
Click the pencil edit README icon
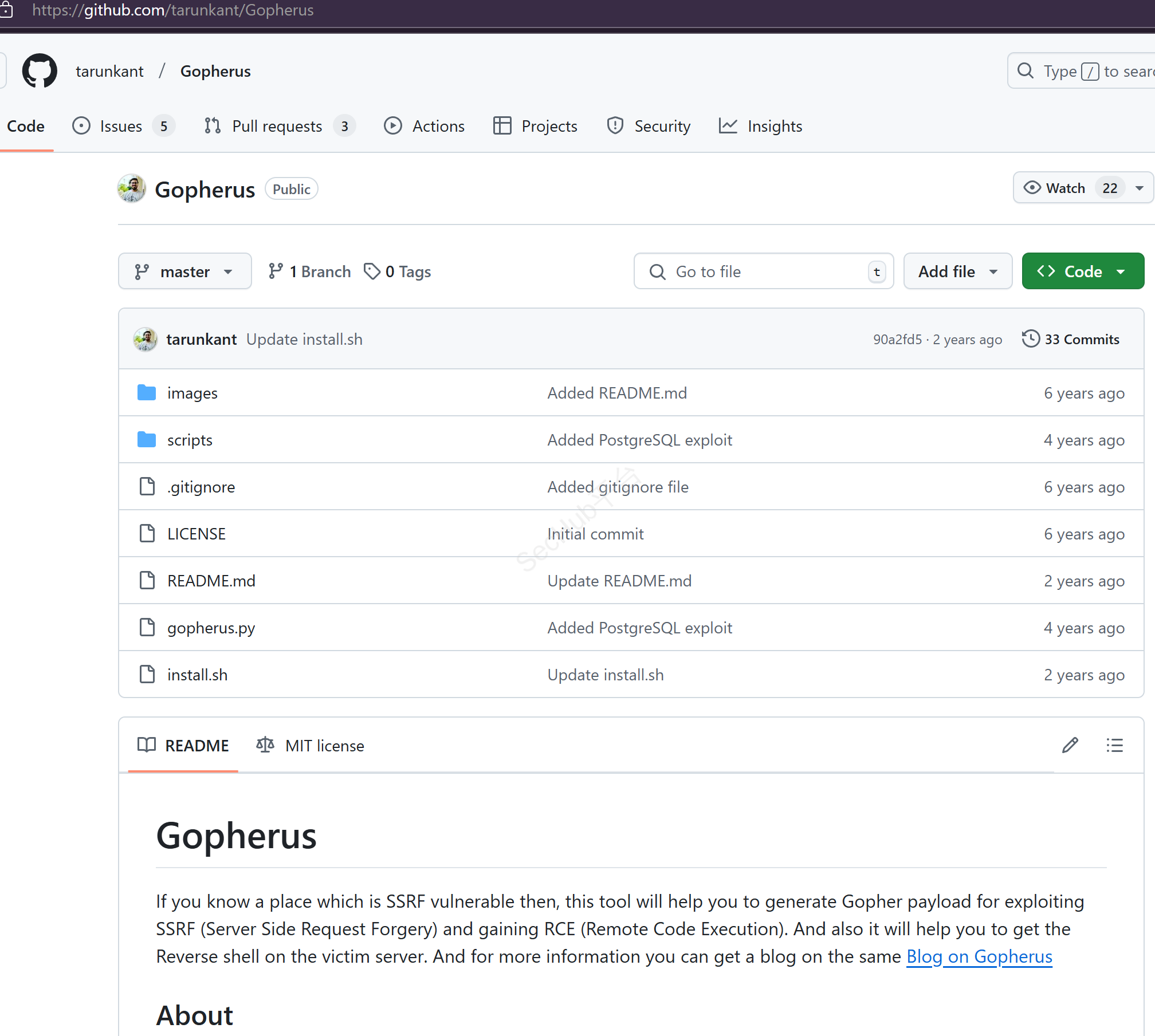[x=1070, y=745]
